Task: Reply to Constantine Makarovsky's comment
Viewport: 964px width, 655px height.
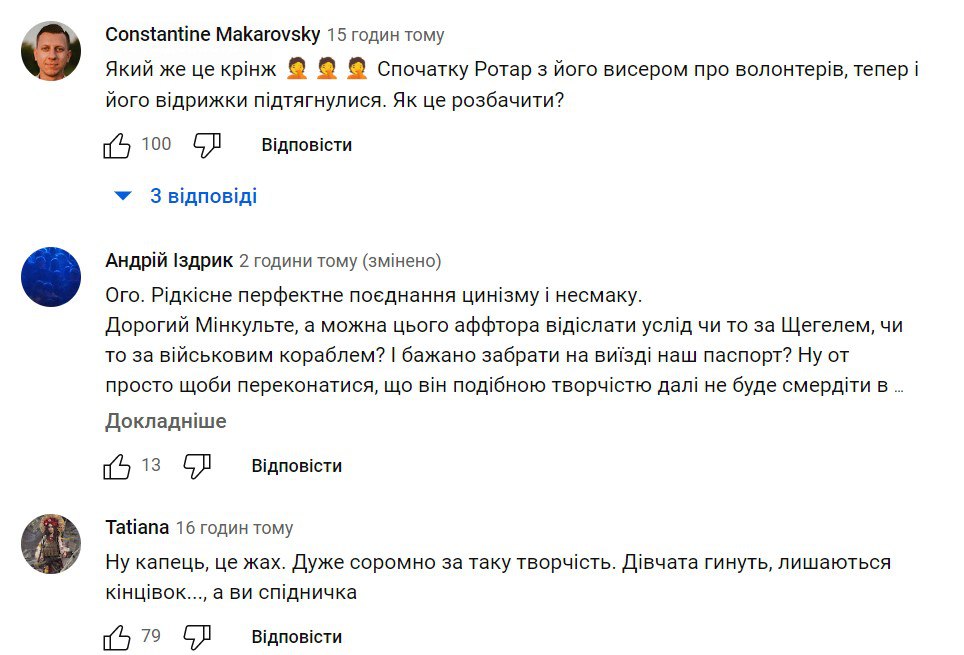Action: pyautogui.click(x=306, y=145)
